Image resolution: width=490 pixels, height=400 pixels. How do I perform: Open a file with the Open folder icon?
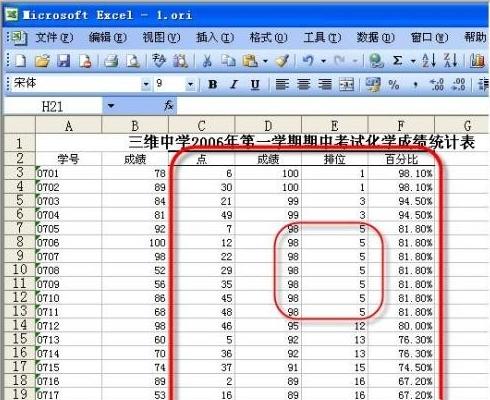42,61
